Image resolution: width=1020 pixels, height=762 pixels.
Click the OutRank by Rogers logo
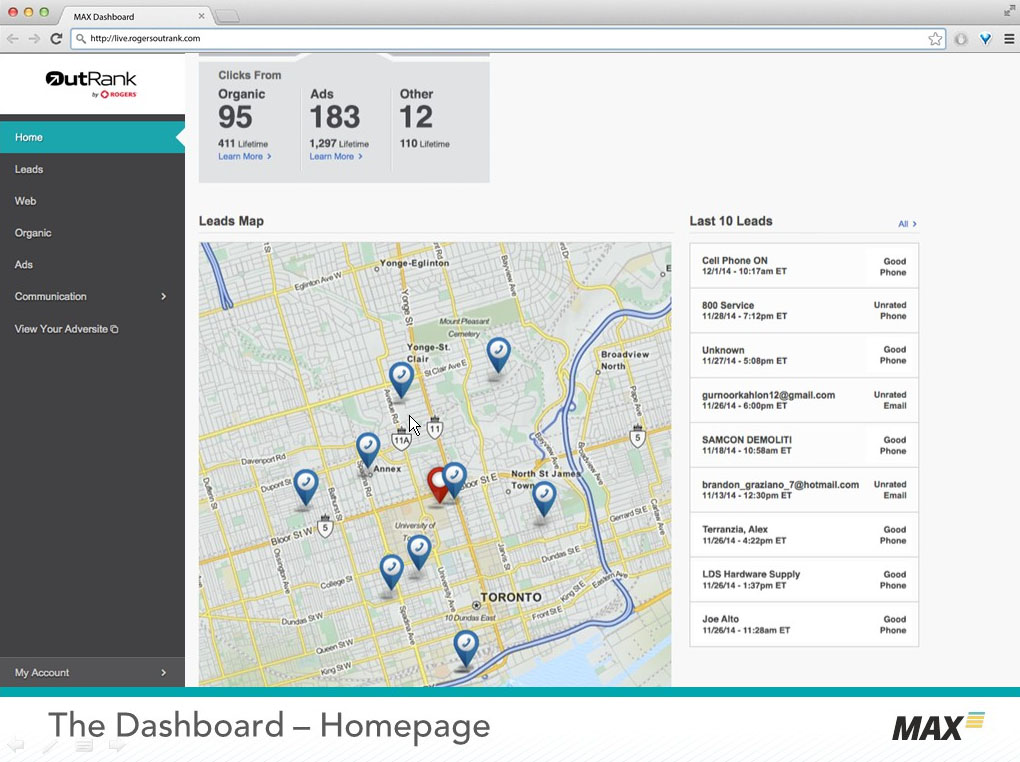(x=91, y=84)
